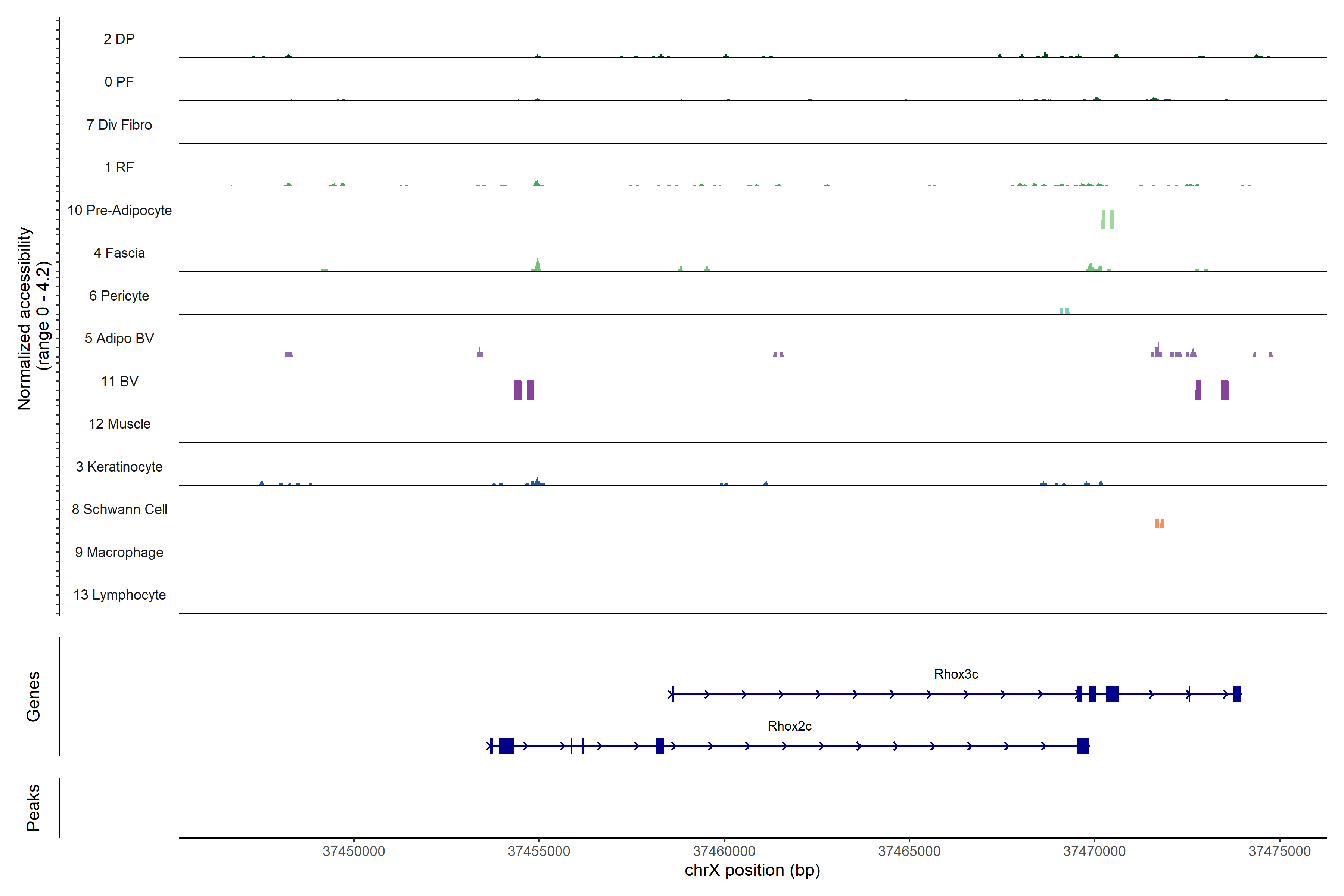This screenshot has width=1344, height=896.
Task: Click the 2 DP track label
Action: click(119, 39)
